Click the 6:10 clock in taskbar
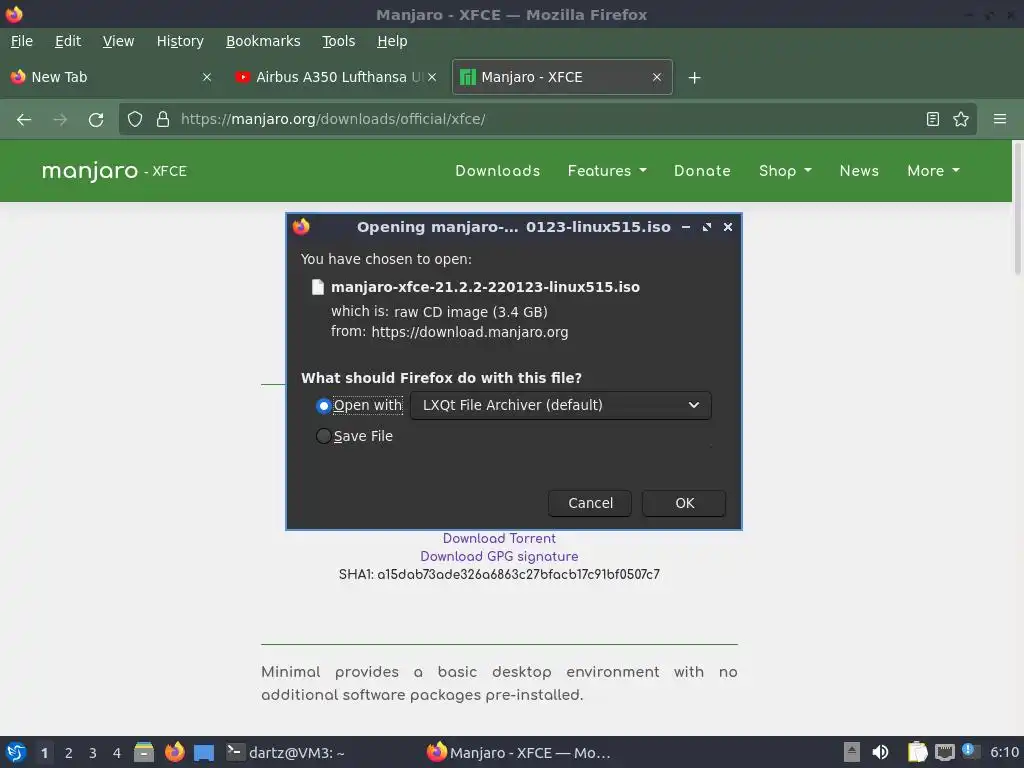 [x=1004, y=752]
